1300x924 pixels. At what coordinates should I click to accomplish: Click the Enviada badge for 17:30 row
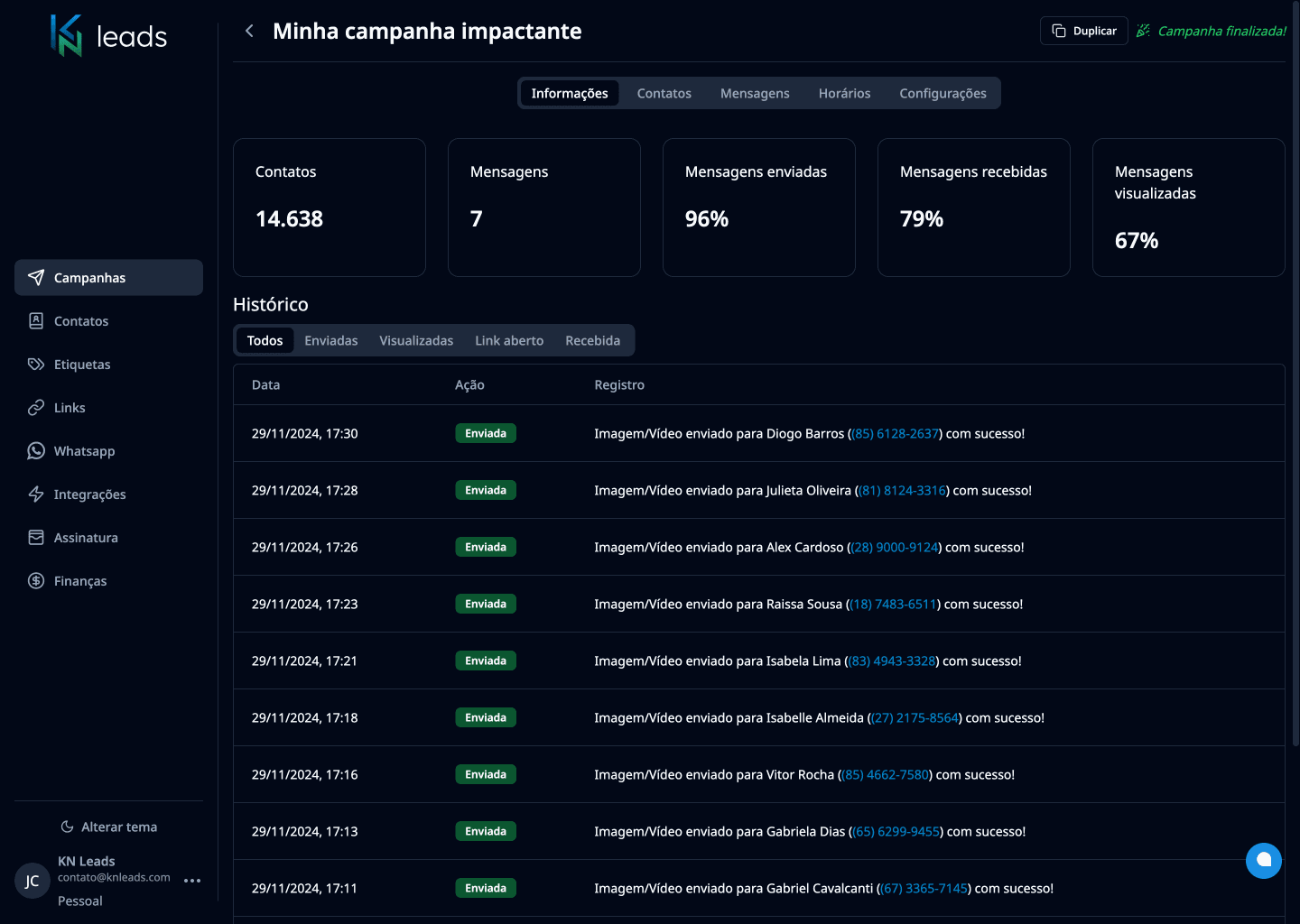[x=486, y=433]
